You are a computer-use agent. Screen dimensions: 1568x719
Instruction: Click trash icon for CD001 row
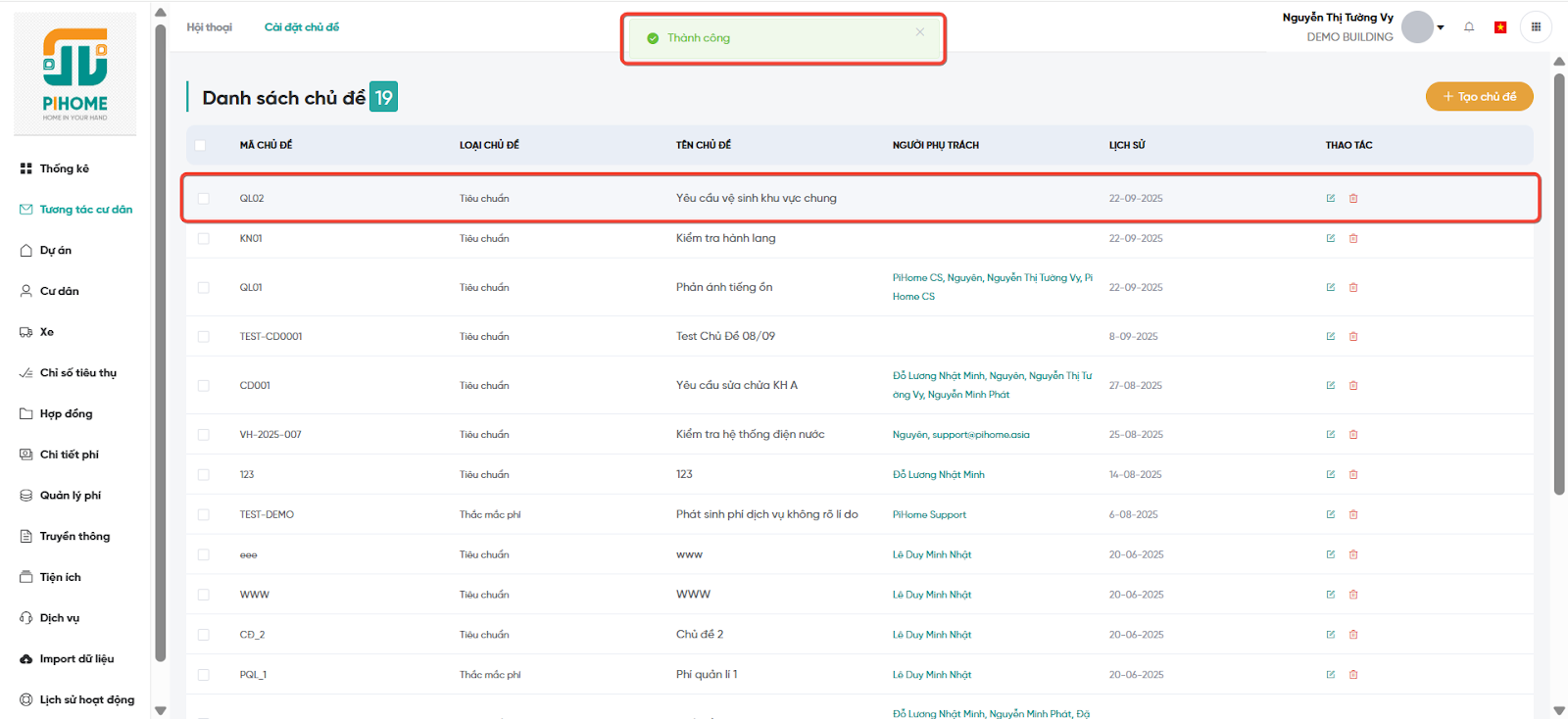(x=1353, y=386)
